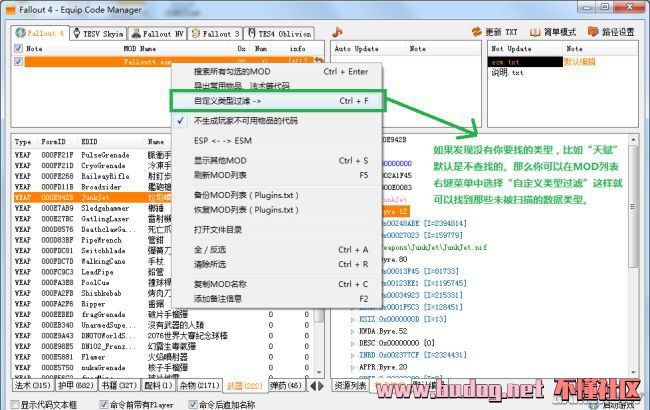Image resolution: width=650 pixels, height=410 pixels.
Task: Click the tab strip's right scroll arrow
Action: click(x=320, y=386)
